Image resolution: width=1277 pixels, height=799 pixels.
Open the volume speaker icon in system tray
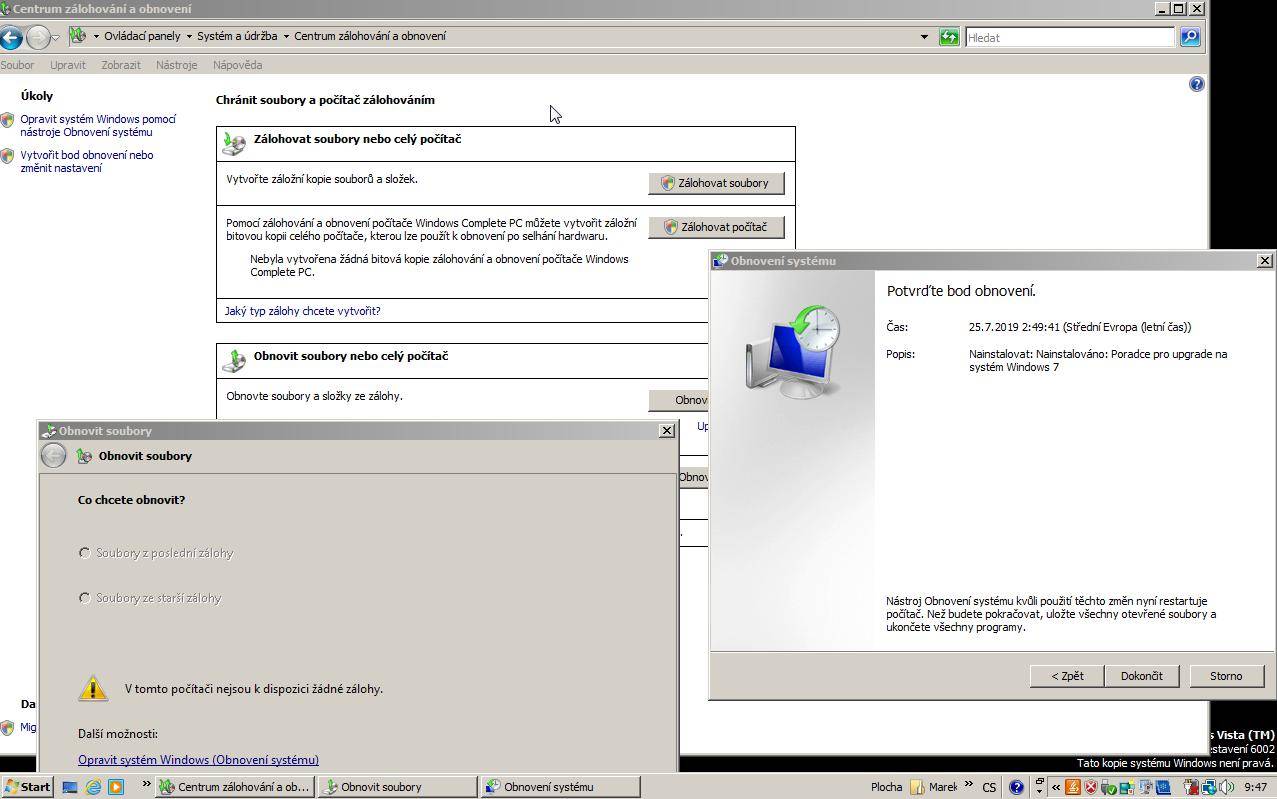coord(1226,787)
